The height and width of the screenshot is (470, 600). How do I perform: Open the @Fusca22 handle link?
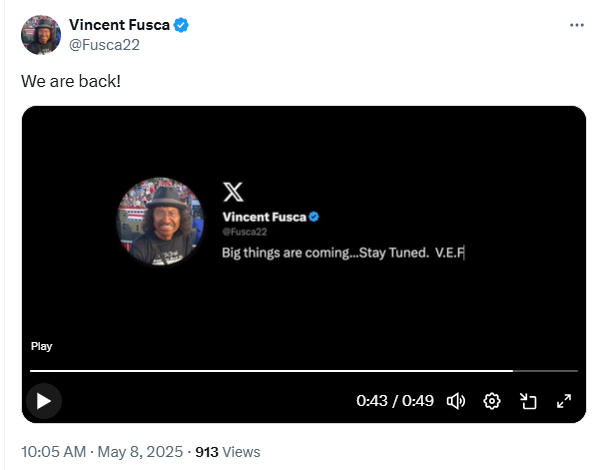[102, 45]
